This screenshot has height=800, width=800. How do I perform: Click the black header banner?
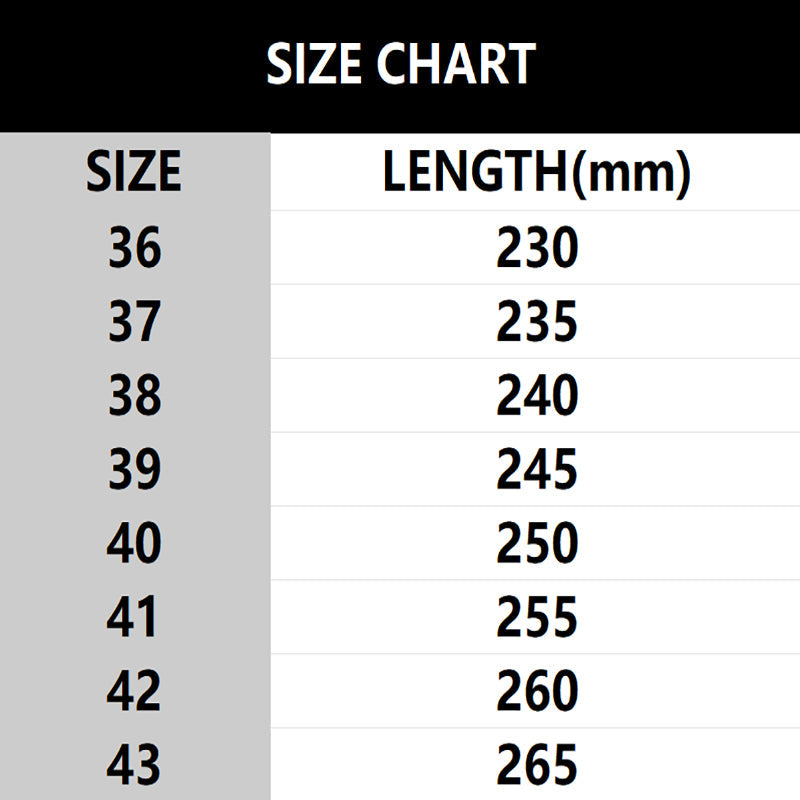click(400, 66)
